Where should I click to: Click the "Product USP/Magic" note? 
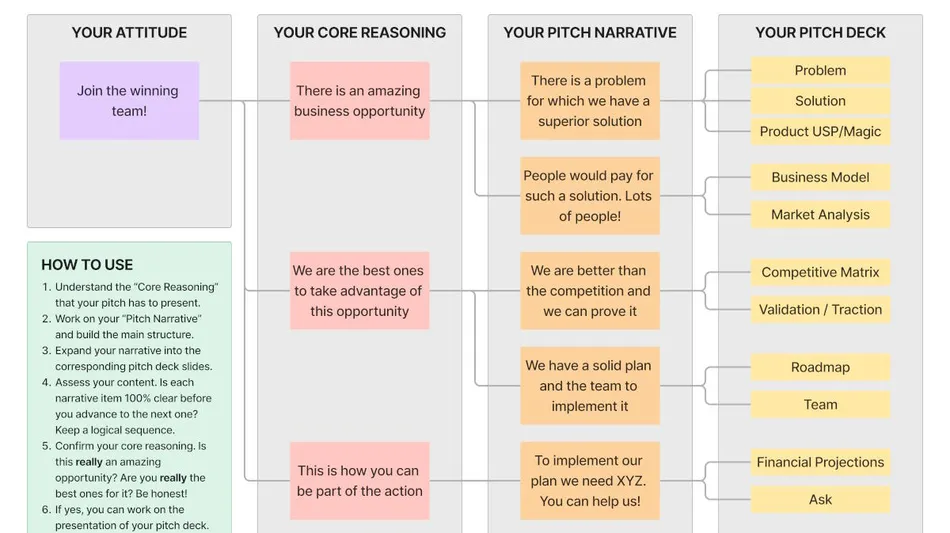pyautogui.click(x=820, y=131)
